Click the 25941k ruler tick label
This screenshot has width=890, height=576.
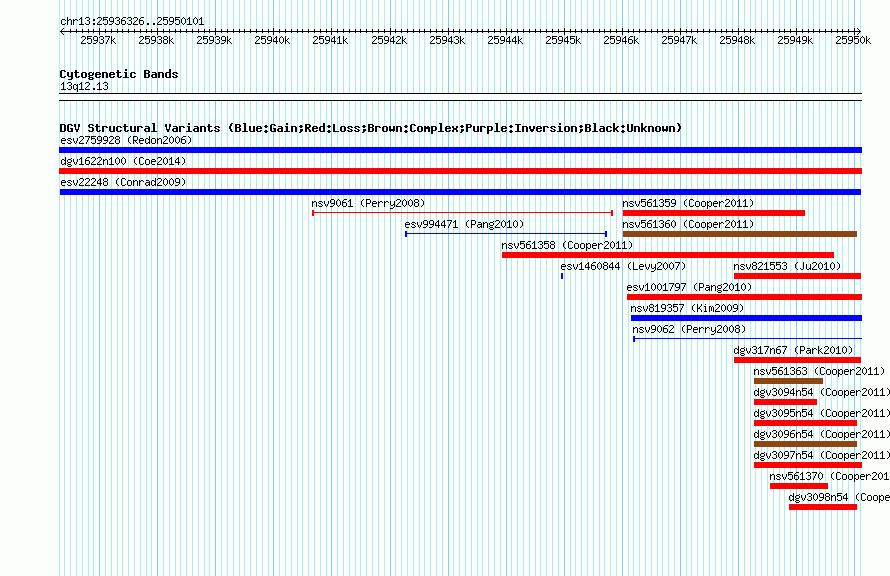(x=330, y=40)
